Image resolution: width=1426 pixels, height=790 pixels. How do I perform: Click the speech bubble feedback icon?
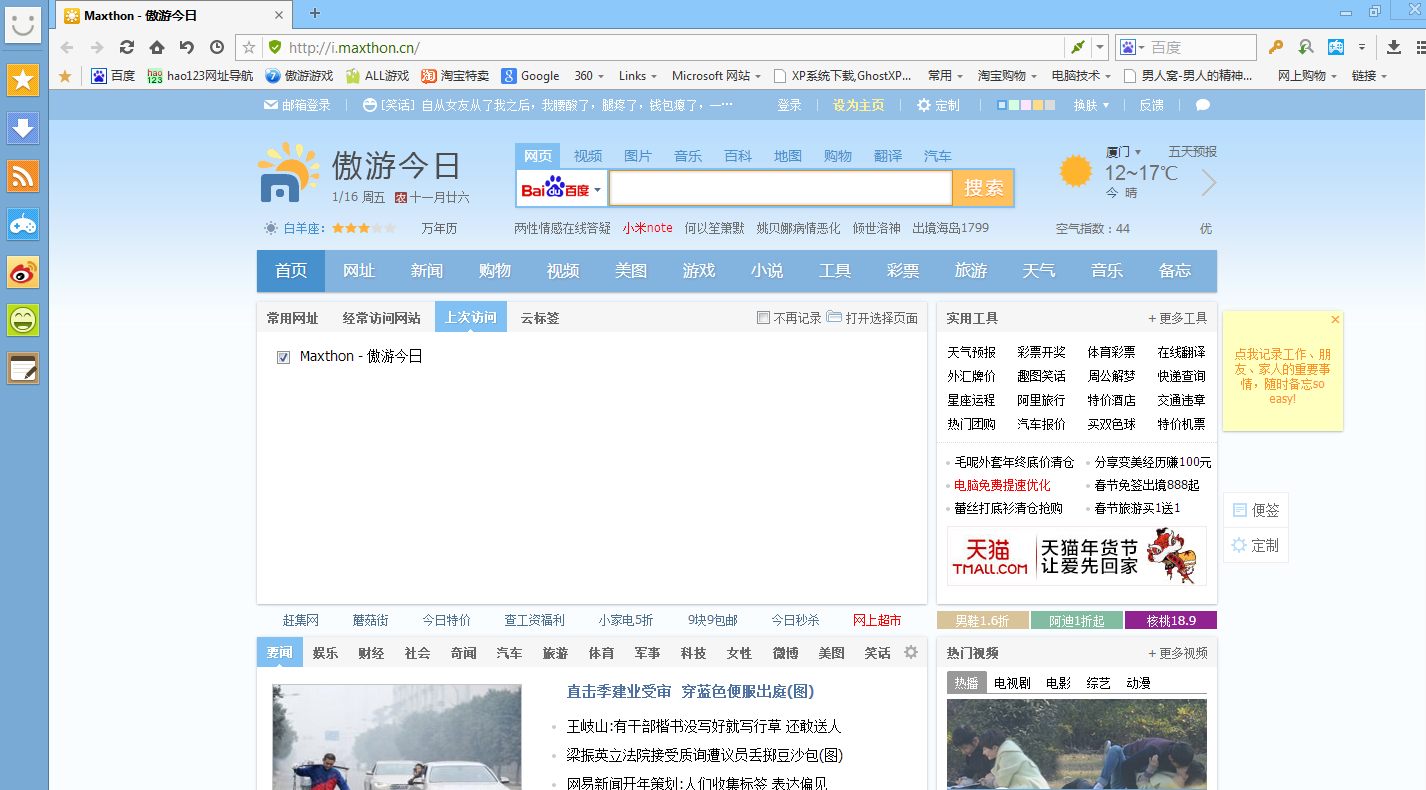pyautogui.click(x=1203, y=105)
